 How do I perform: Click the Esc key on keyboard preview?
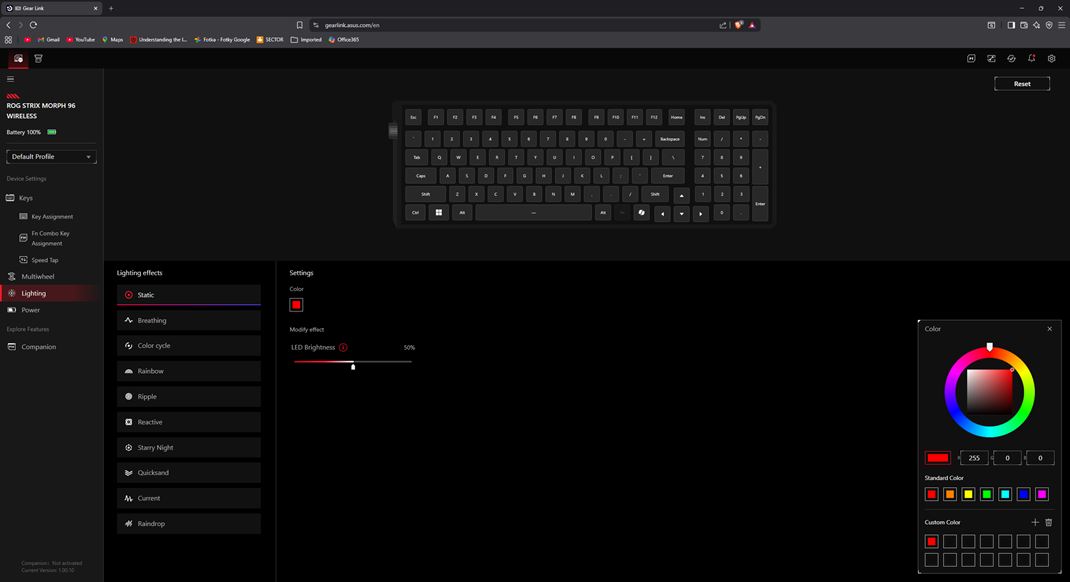pos(413,117)
